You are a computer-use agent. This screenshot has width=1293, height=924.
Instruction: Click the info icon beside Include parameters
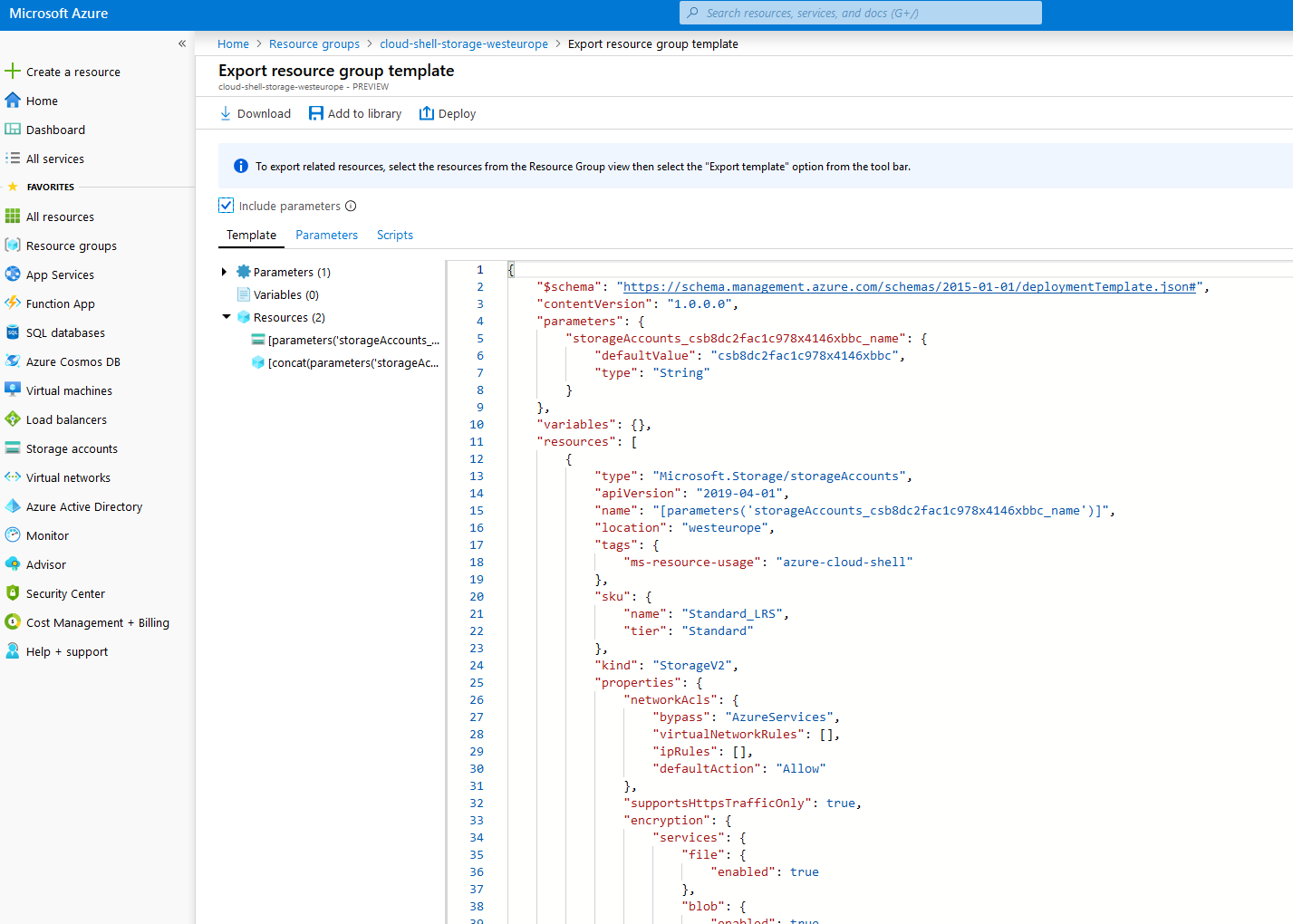(351, 206)
